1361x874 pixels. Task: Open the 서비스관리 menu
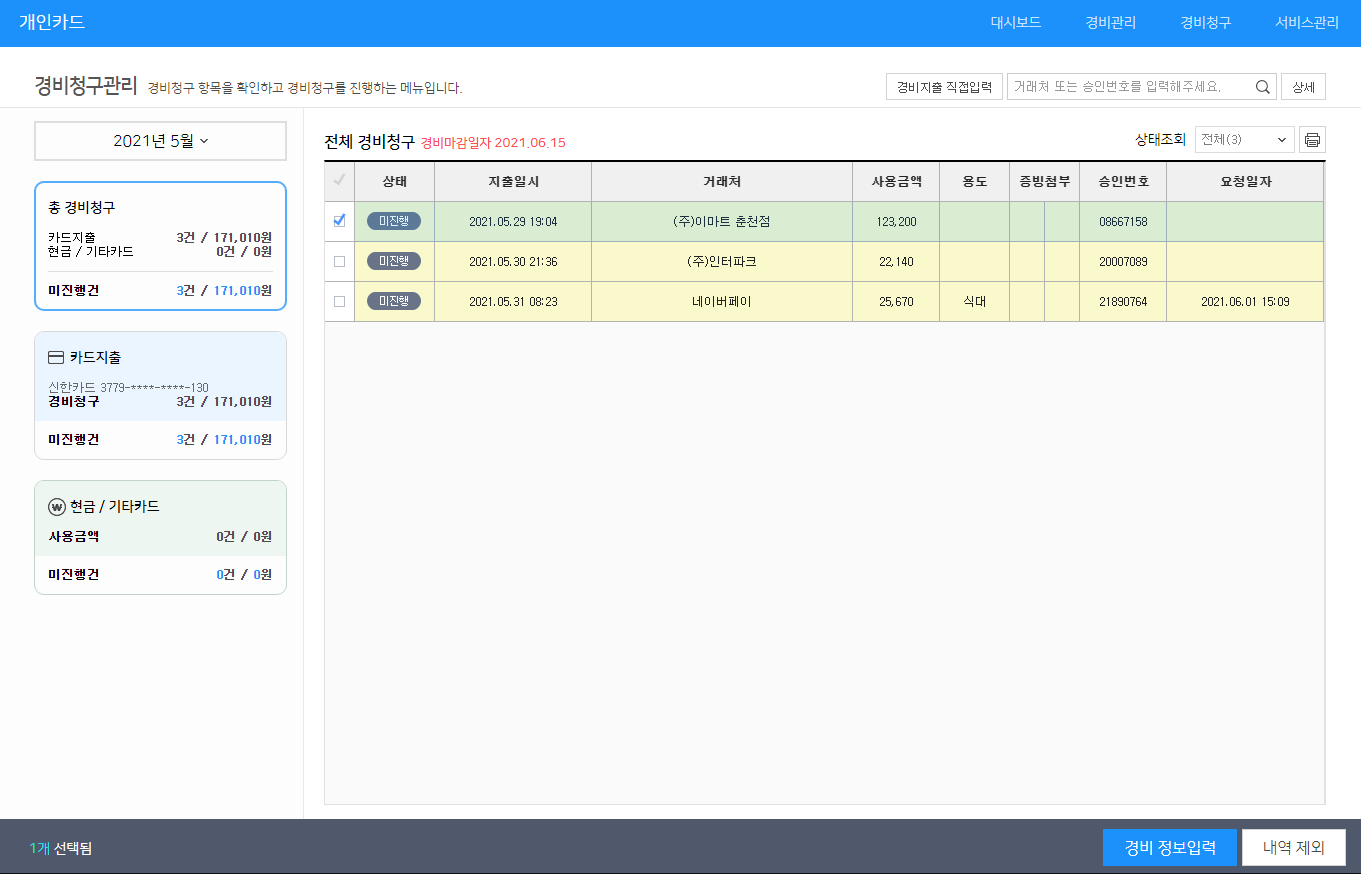1306,23
